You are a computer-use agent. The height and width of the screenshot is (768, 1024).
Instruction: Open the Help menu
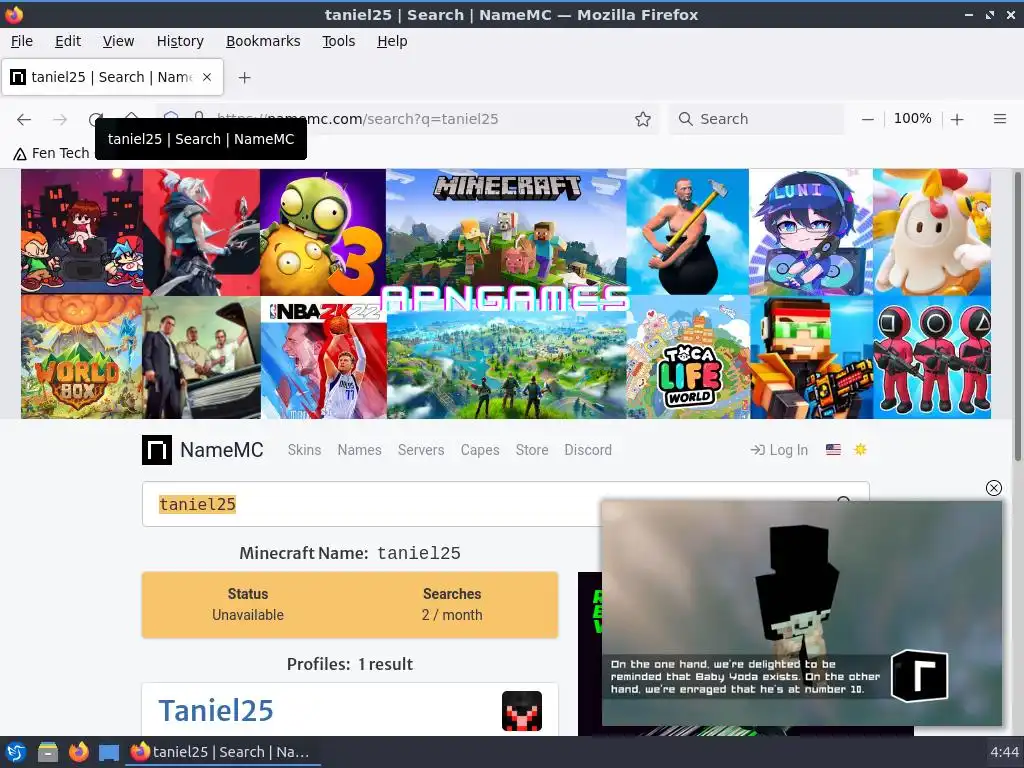click(392, 41)
